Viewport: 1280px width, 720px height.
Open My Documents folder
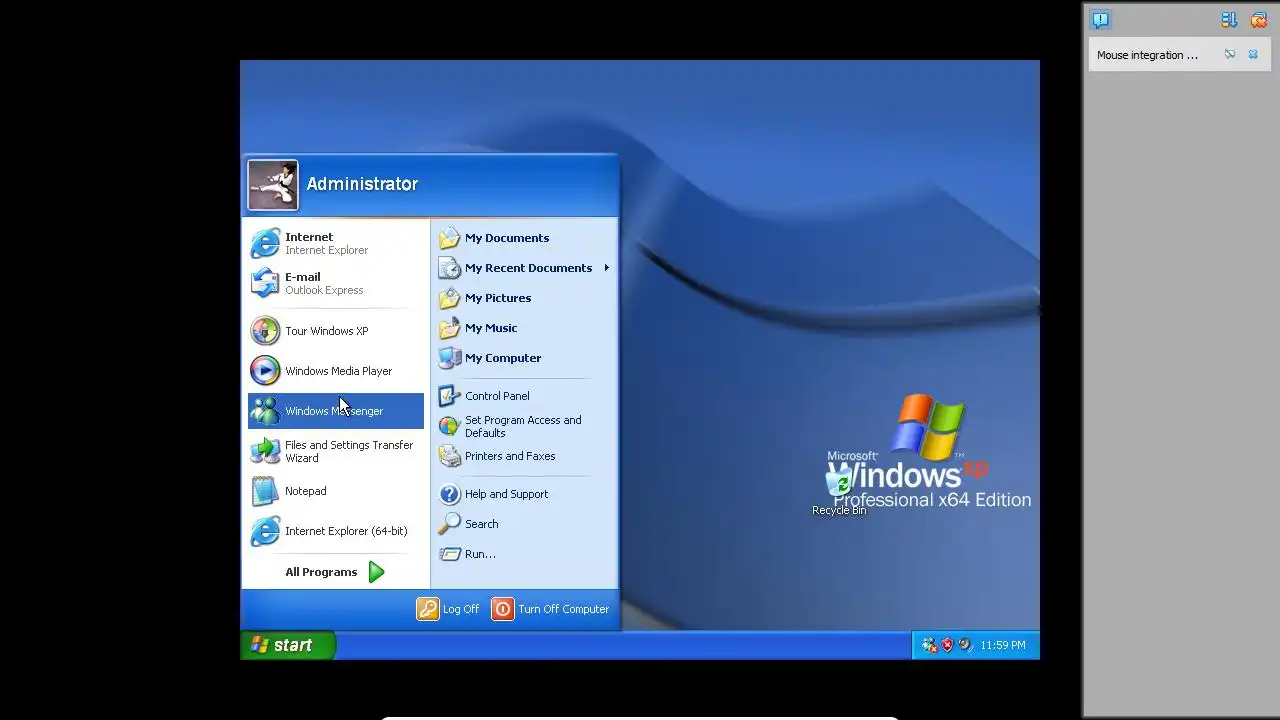coord(524,238)
